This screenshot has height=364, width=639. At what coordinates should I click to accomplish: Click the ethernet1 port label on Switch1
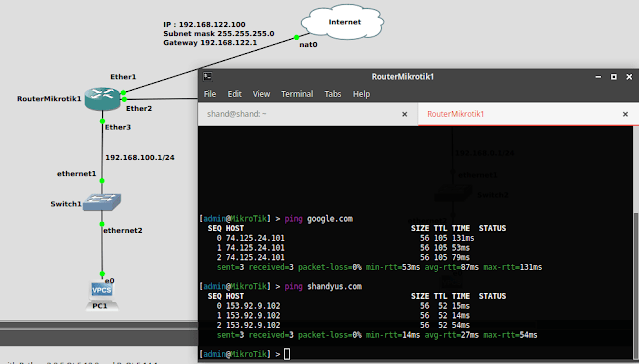tap(77, 174)
